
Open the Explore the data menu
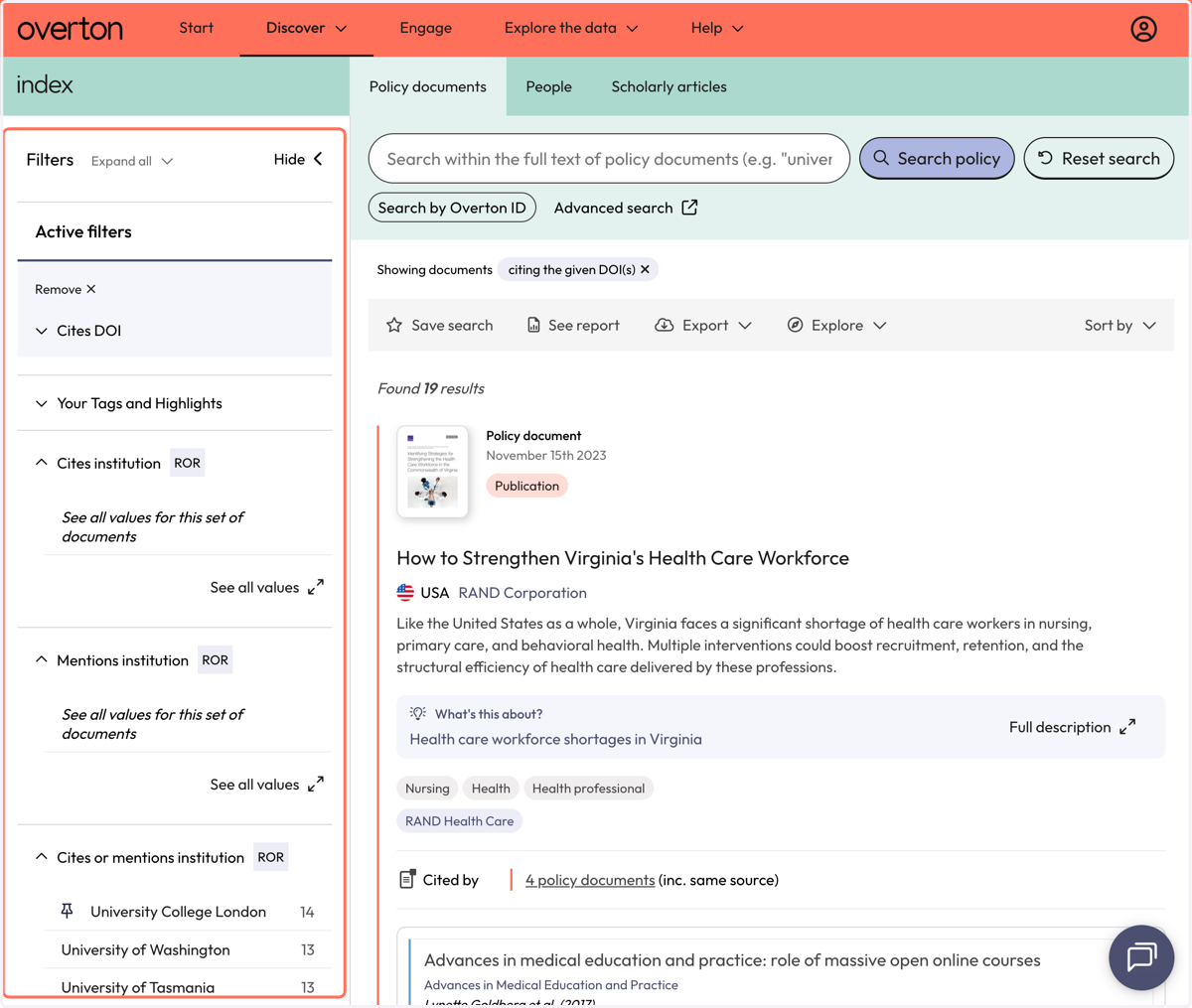[571, 28]
